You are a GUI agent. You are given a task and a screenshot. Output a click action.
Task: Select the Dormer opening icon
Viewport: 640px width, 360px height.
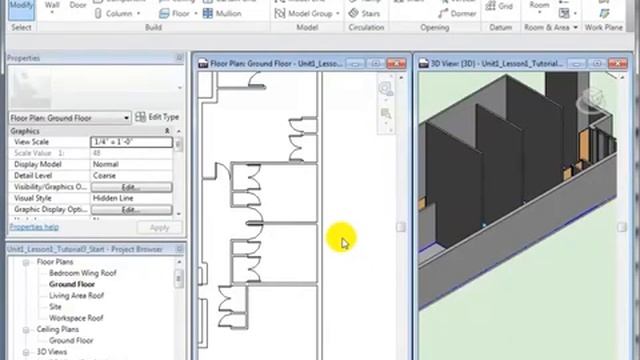coord(442,13)
